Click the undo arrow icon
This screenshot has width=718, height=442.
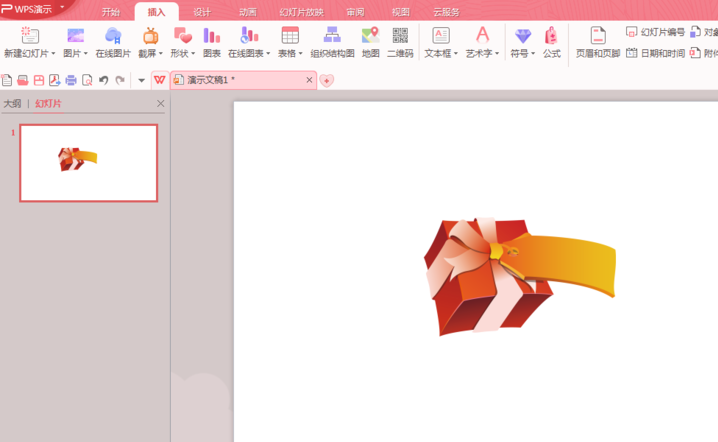tap(103, 80)
